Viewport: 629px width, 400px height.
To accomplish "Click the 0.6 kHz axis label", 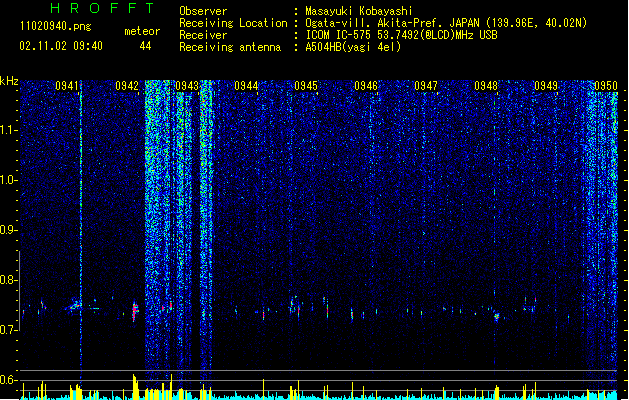I will pyautogui.click(x=9, y=380).
